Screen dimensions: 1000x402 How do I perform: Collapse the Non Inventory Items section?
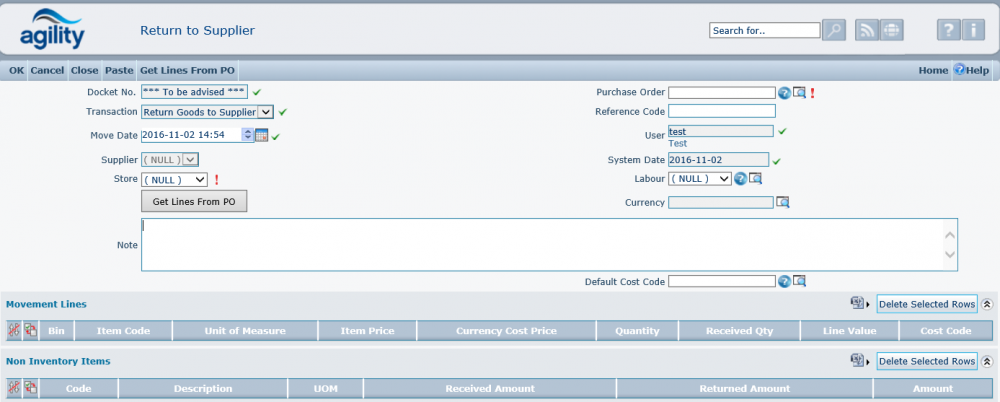pyautogui.click(x=987, y=361)
